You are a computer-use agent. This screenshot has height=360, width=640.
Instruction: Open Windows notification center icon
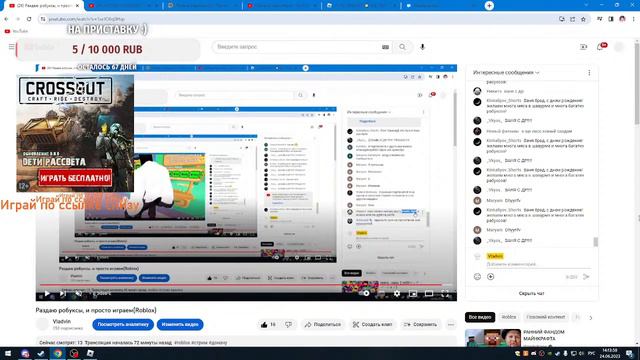tap(630, 353)
